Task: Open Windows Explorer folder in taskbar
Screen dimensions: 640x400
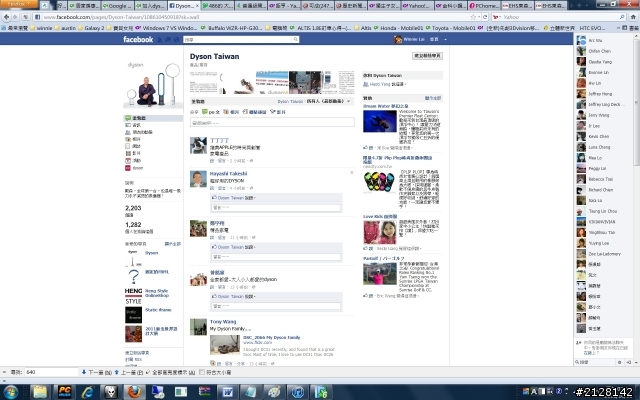Action: pyautogui.click(x=40, y=392)
